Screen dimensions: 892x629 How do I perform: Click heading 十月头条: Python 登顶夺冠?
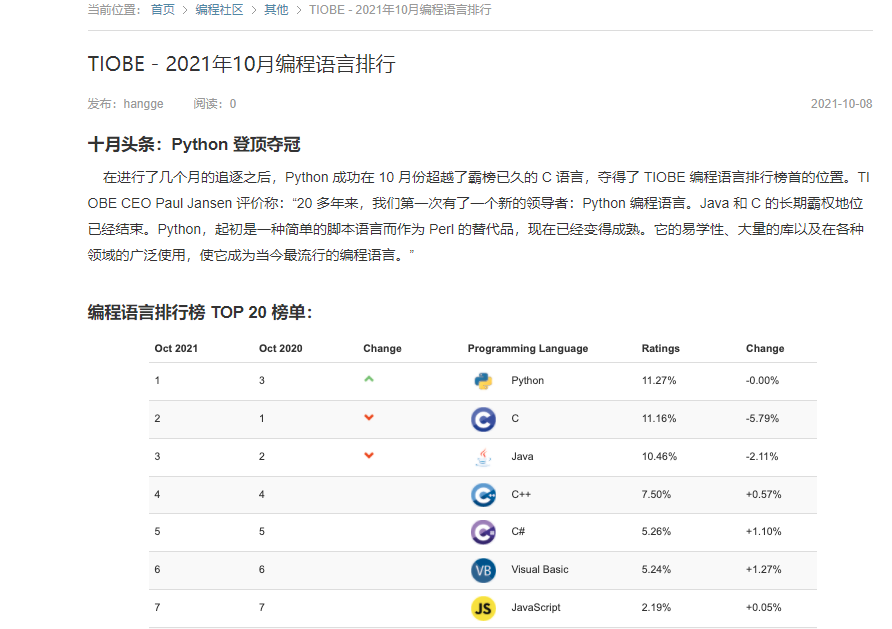(x=194, y=144)
